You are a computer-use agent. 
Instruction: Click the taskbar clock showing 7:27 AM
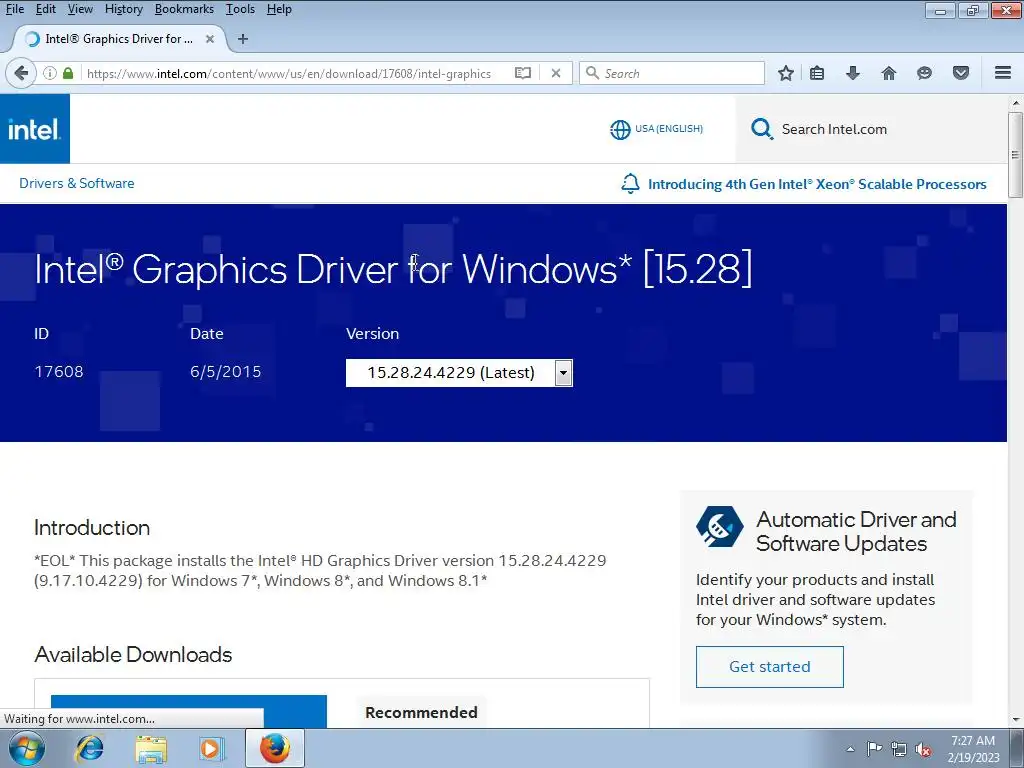pos(973,748)
